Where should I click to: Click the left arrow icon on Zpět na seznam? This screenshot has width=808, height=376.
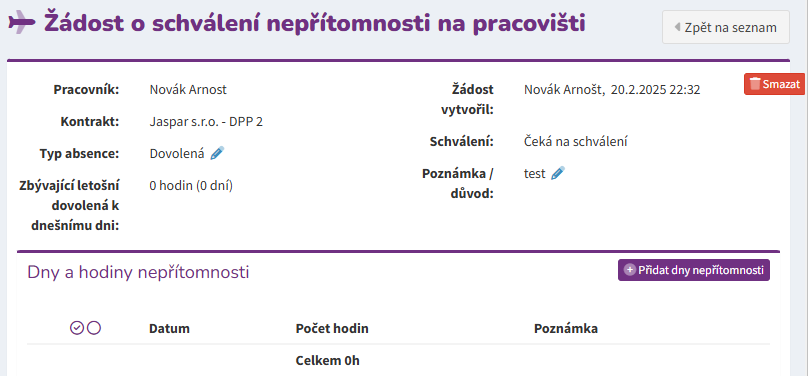coord(677,27)
